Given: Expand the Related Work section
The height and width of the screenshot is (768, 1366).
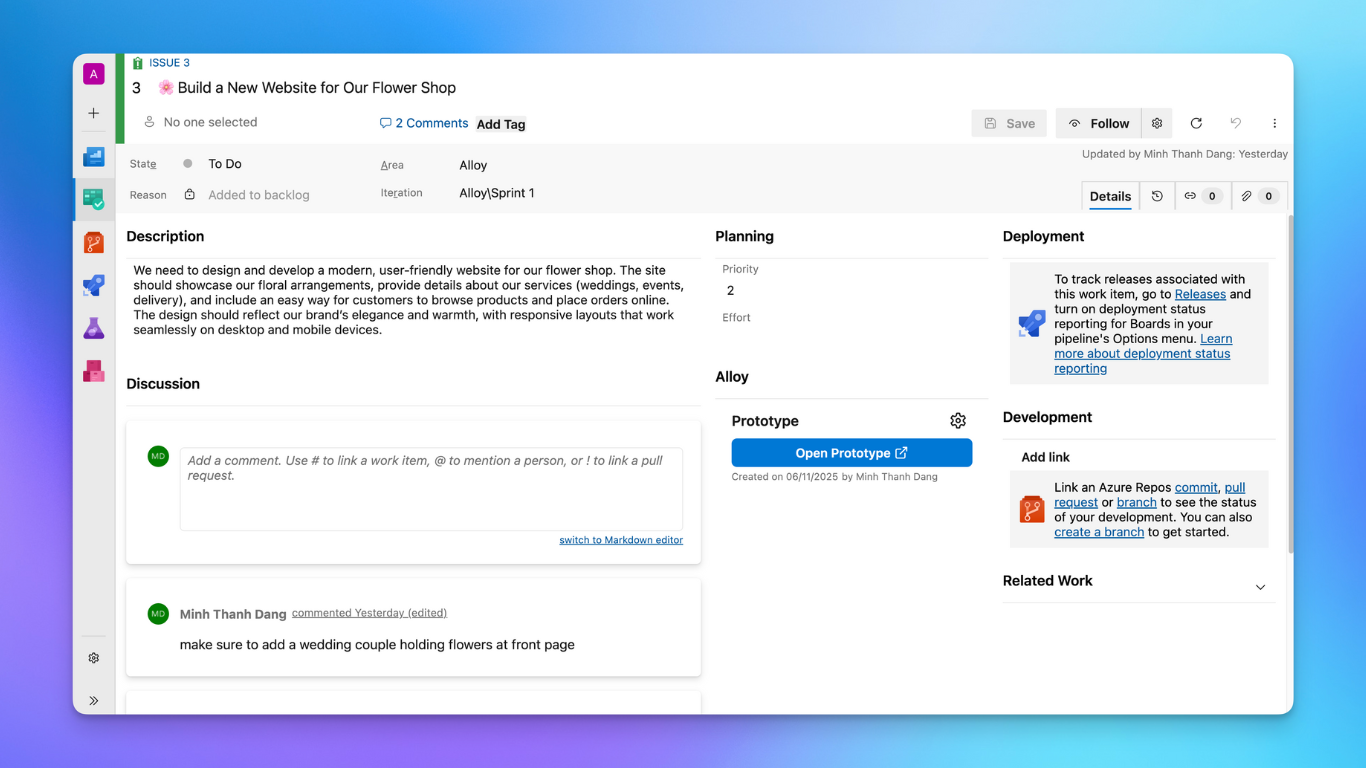Looking at the screenshot, I should point(1260,587).
